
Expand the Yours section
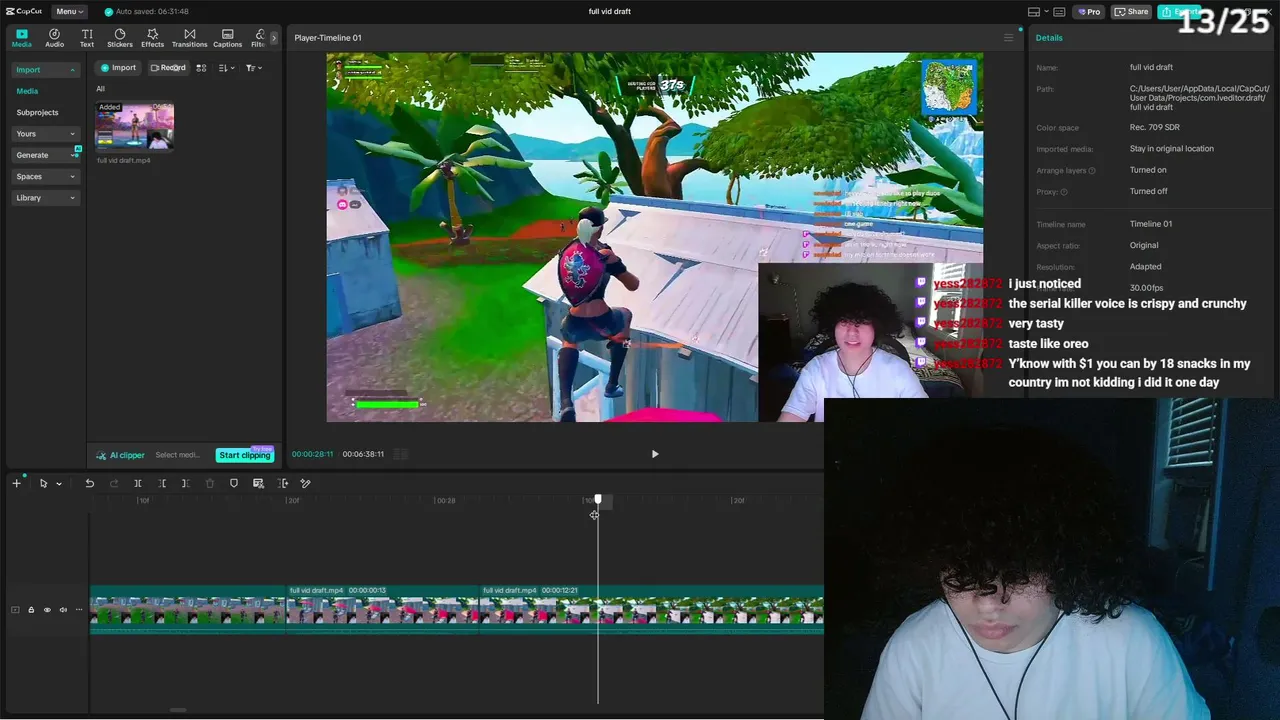46,134
